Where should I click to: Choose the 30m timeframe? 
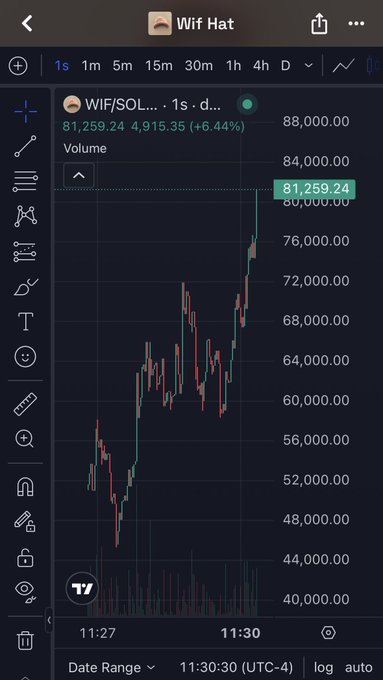point(199,66)
